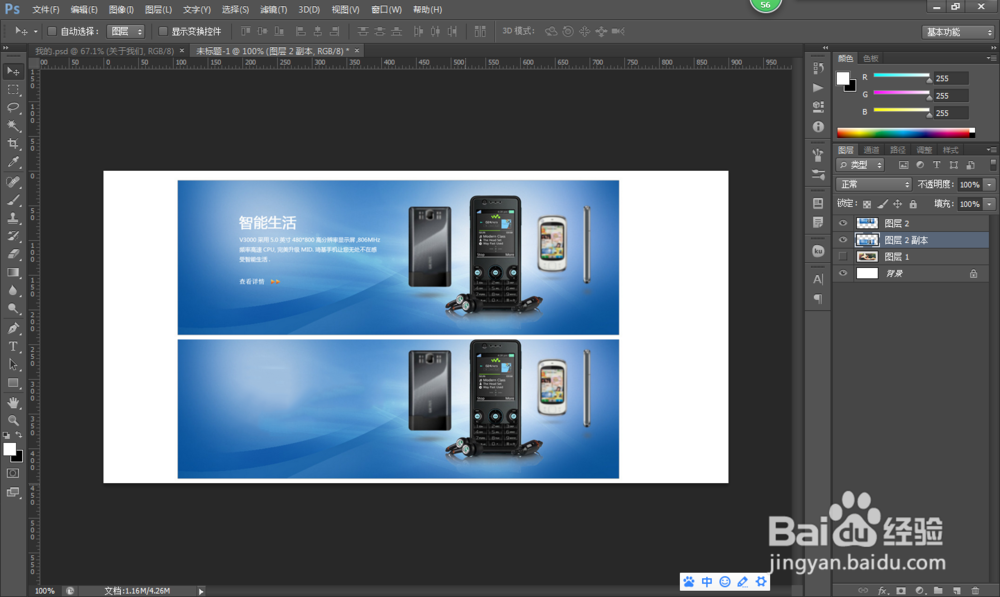Select the Zoom tool
Viewport: 1000px width, 597px height.
pyautogui.click(x=13, y=420)
